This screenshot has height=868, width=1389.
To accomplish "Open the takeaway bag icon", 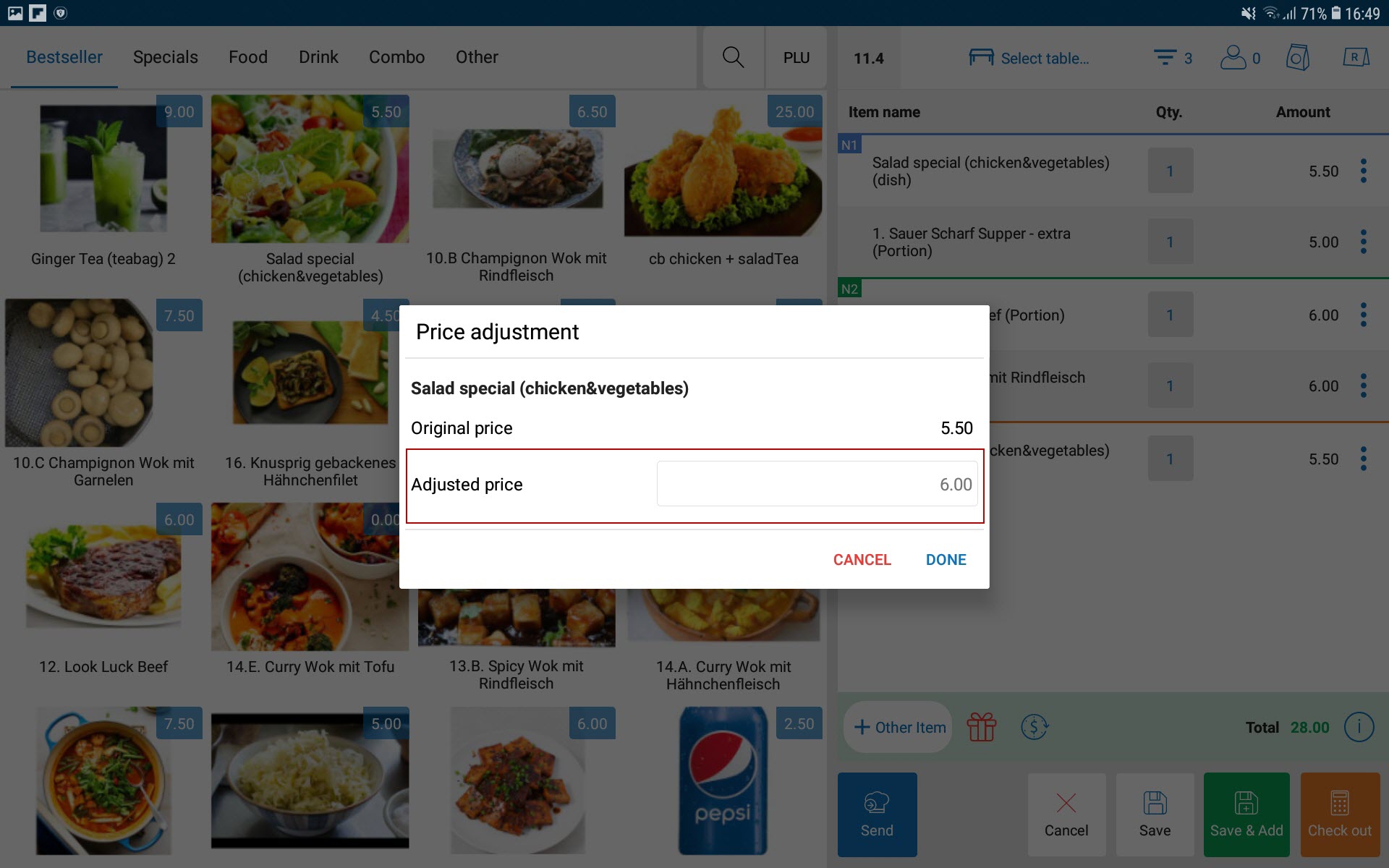I will click(1298, 58).
